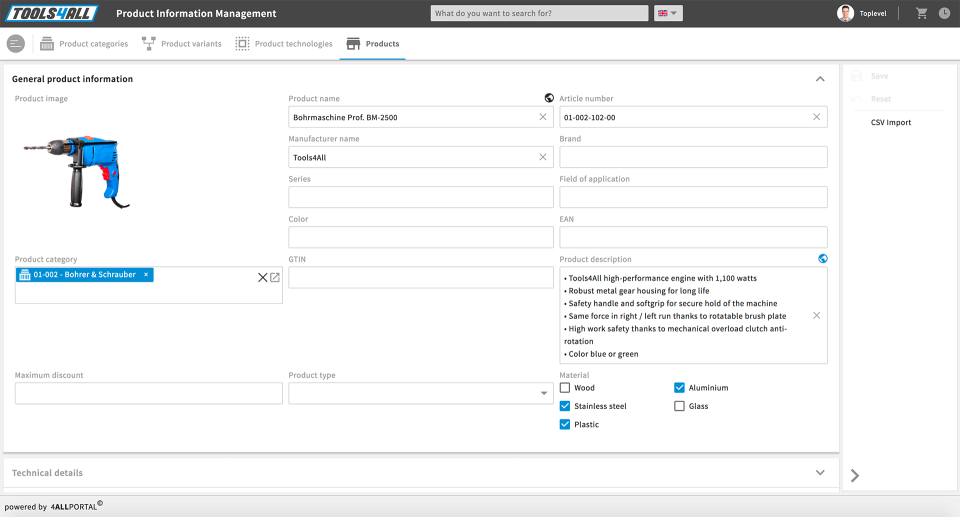Click the CSV Import button
The height and width of the screenshot is (517, 960).
(x=890, y=122)
